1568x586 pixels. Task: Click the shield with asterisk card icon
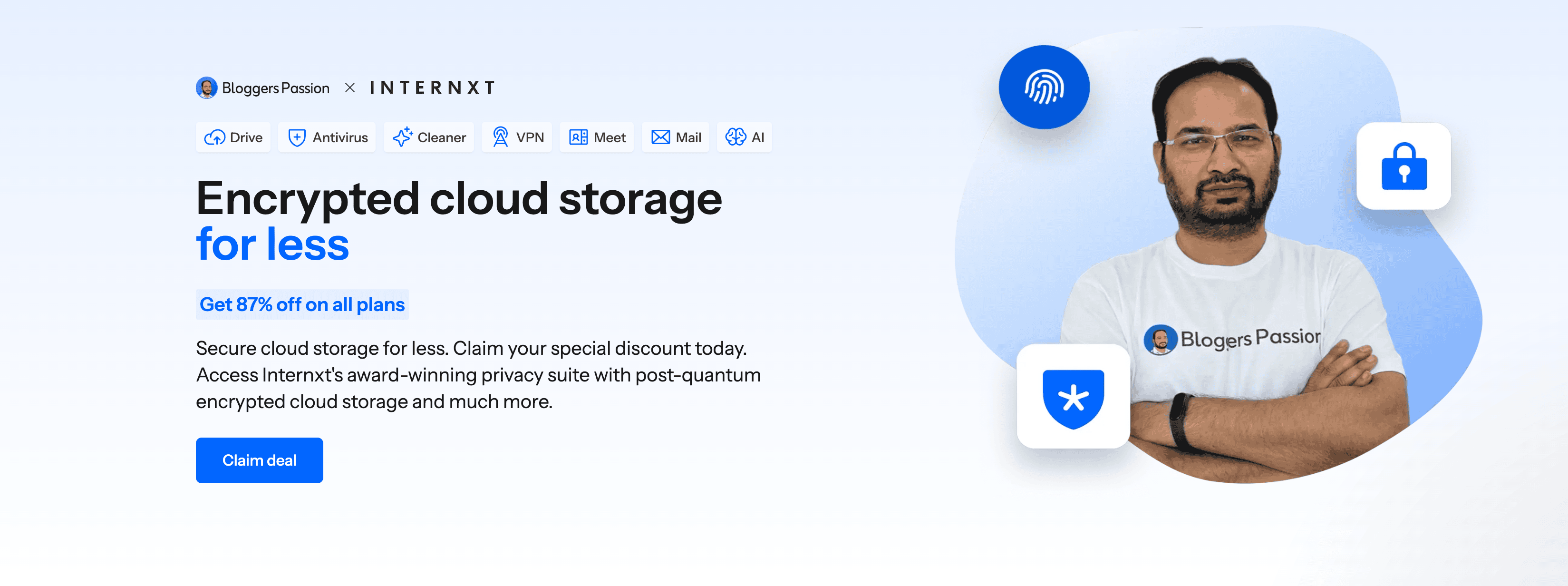1073,397
